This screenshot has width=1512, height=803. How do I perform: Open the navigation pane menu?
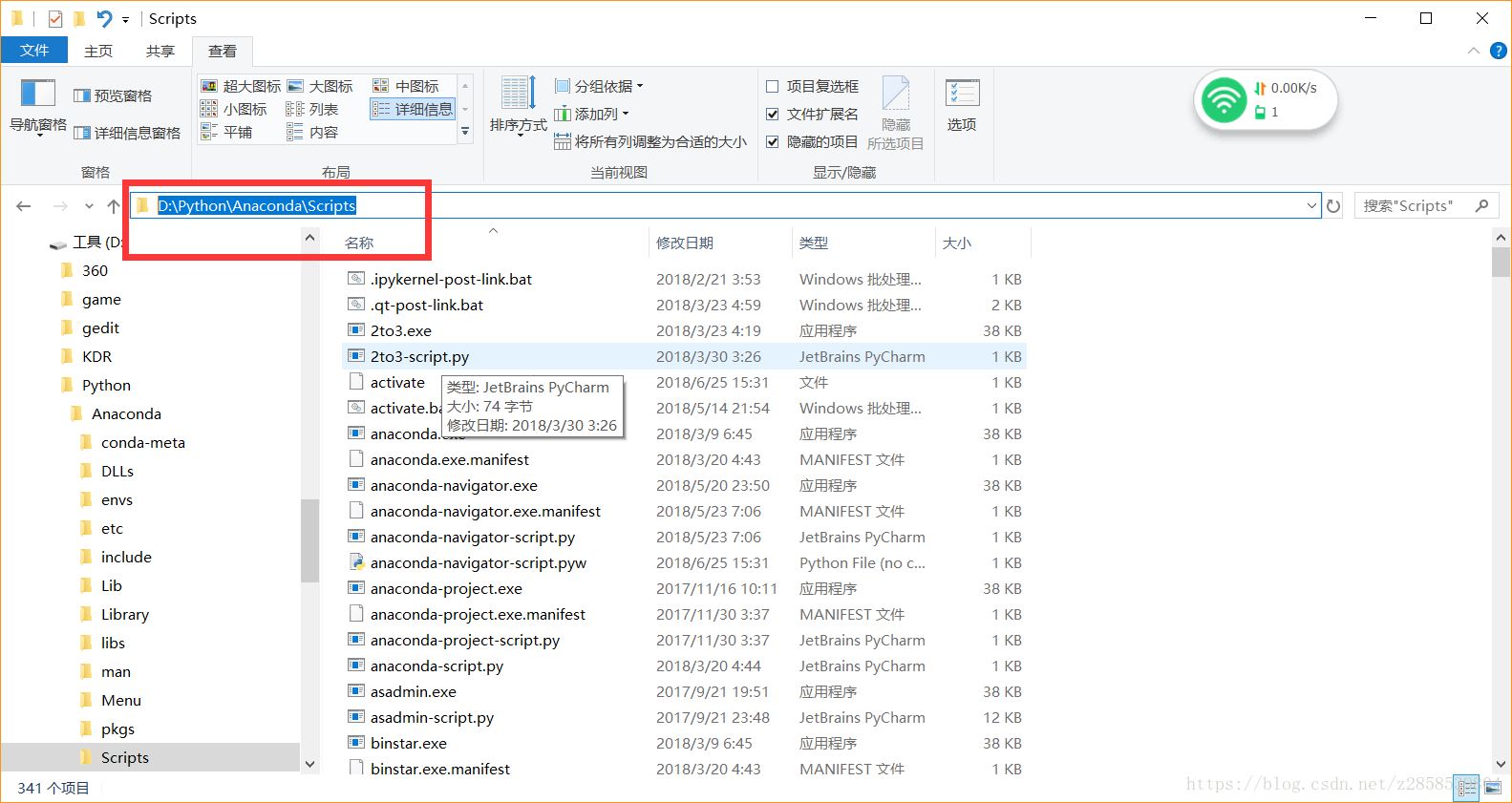point(38,107)
